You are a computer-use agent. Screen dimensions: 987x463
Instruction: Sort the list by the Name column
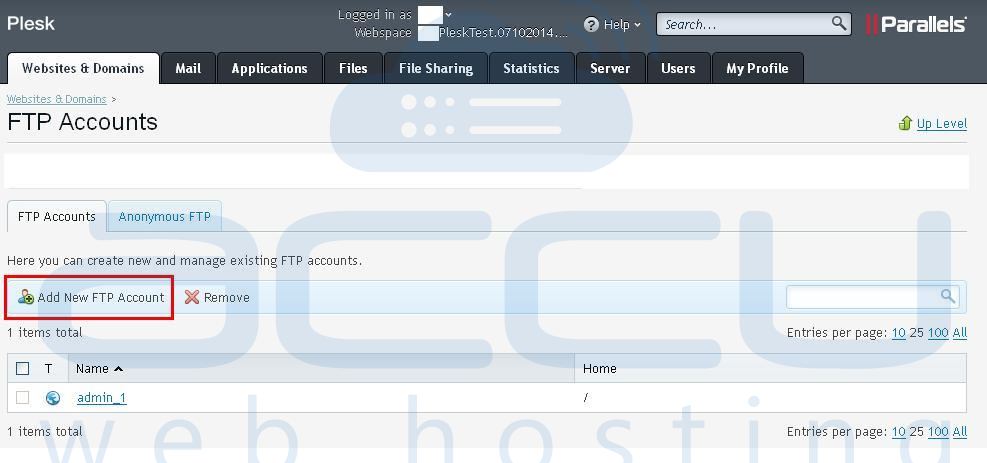pyautogui.click(x=93, y=369)
